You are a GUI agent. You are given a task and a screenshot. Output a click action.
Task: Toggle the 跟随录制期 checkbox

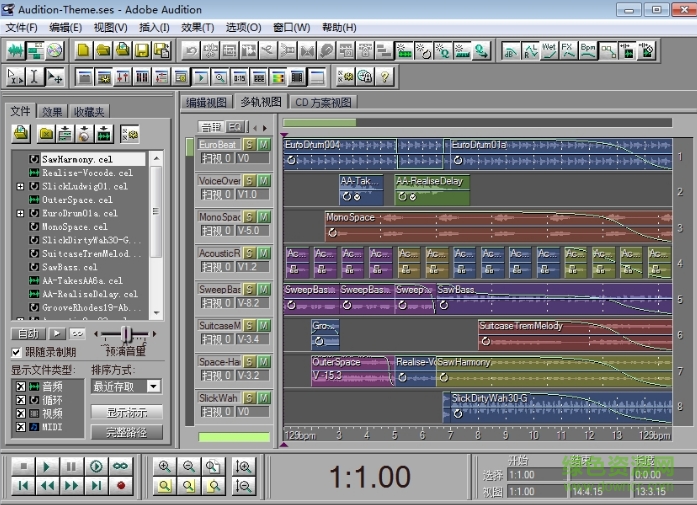[16, 352]
